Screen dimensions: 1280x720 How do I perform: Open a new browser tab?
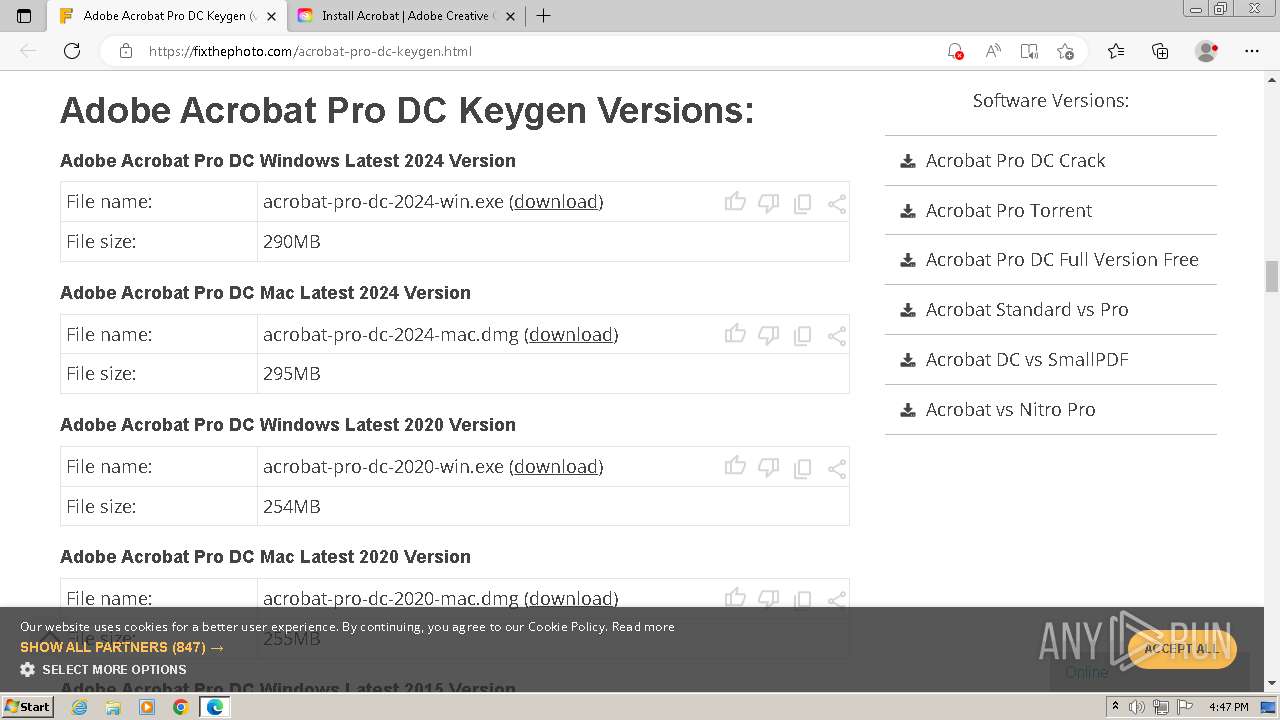click(543, 16)
